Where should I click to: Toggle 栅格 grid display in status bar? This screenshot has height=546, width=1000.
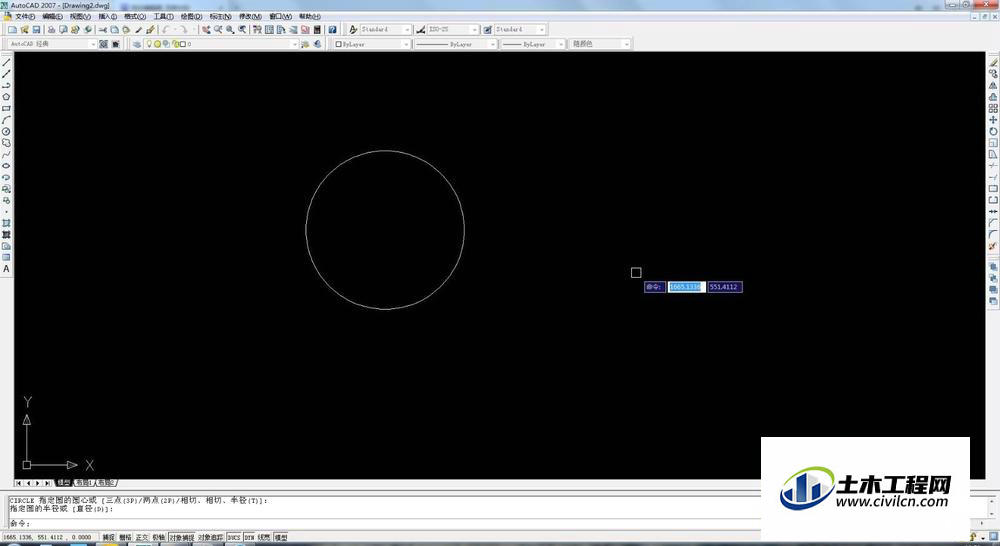click(x=125, y=538)
